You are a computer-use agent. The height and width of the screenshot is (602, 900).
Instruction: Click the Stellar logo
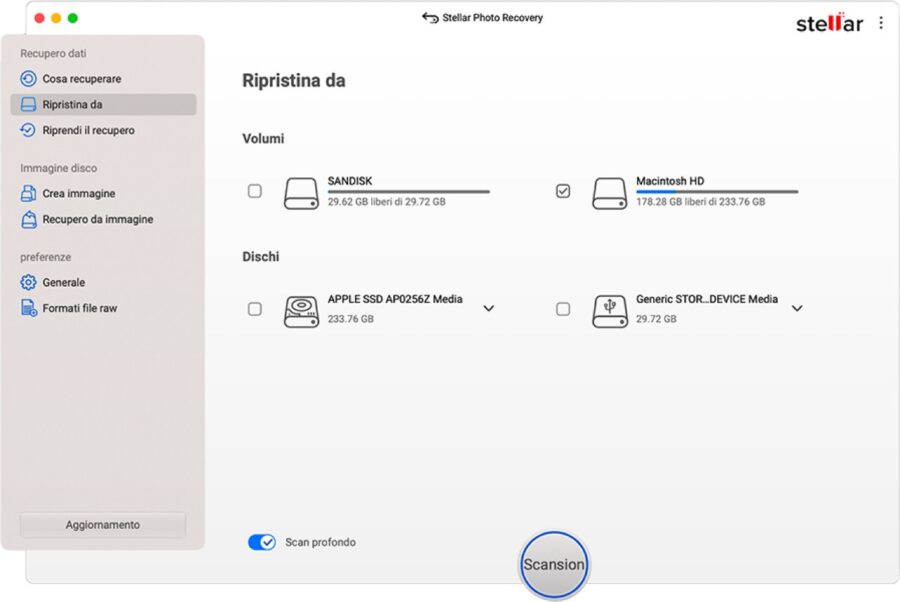[x=829, y=23]
